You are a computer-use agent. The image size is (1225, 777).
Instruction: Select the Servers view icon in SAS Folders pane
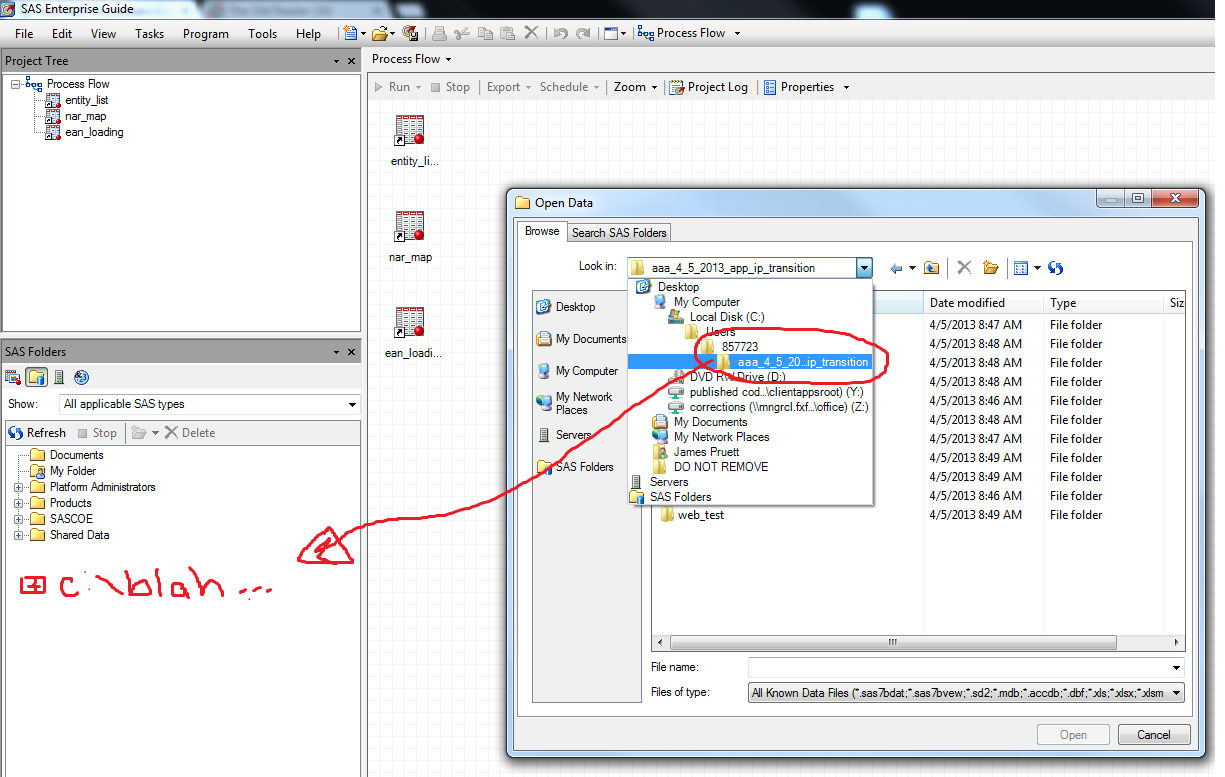tap(59, 377)
